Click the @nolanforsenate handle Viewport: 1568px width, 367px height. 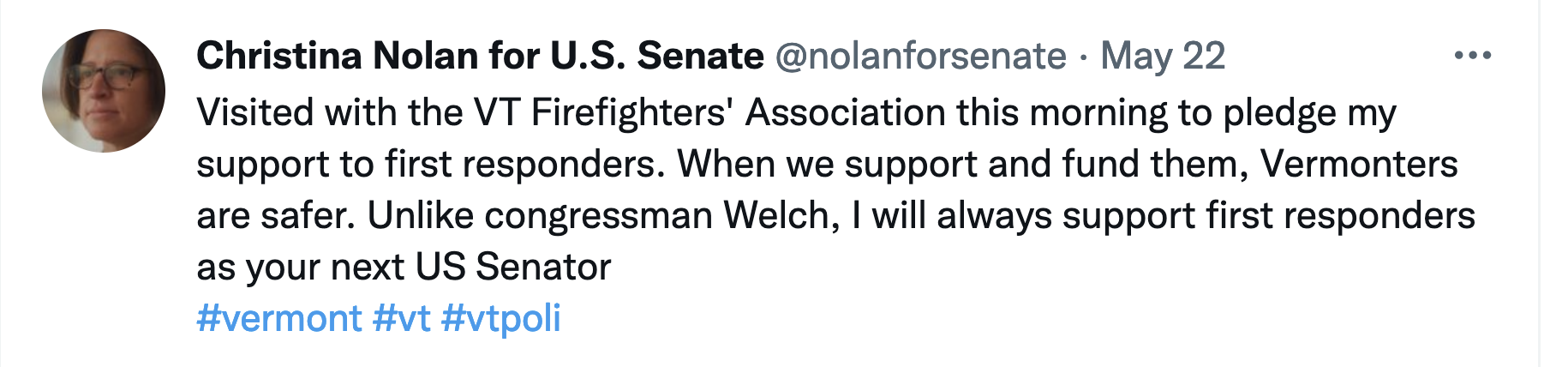pyautogui.click(x=920, y=56)
